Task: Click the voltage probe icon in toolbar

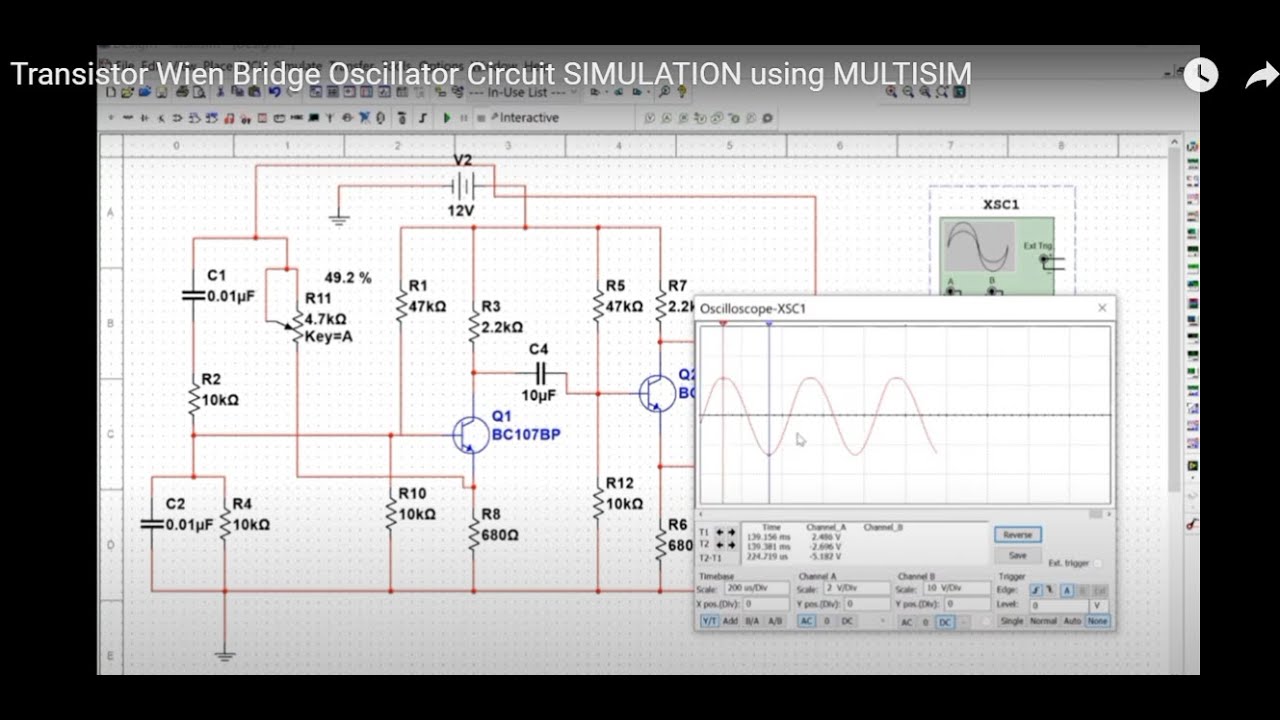Action: click(650, 117)
